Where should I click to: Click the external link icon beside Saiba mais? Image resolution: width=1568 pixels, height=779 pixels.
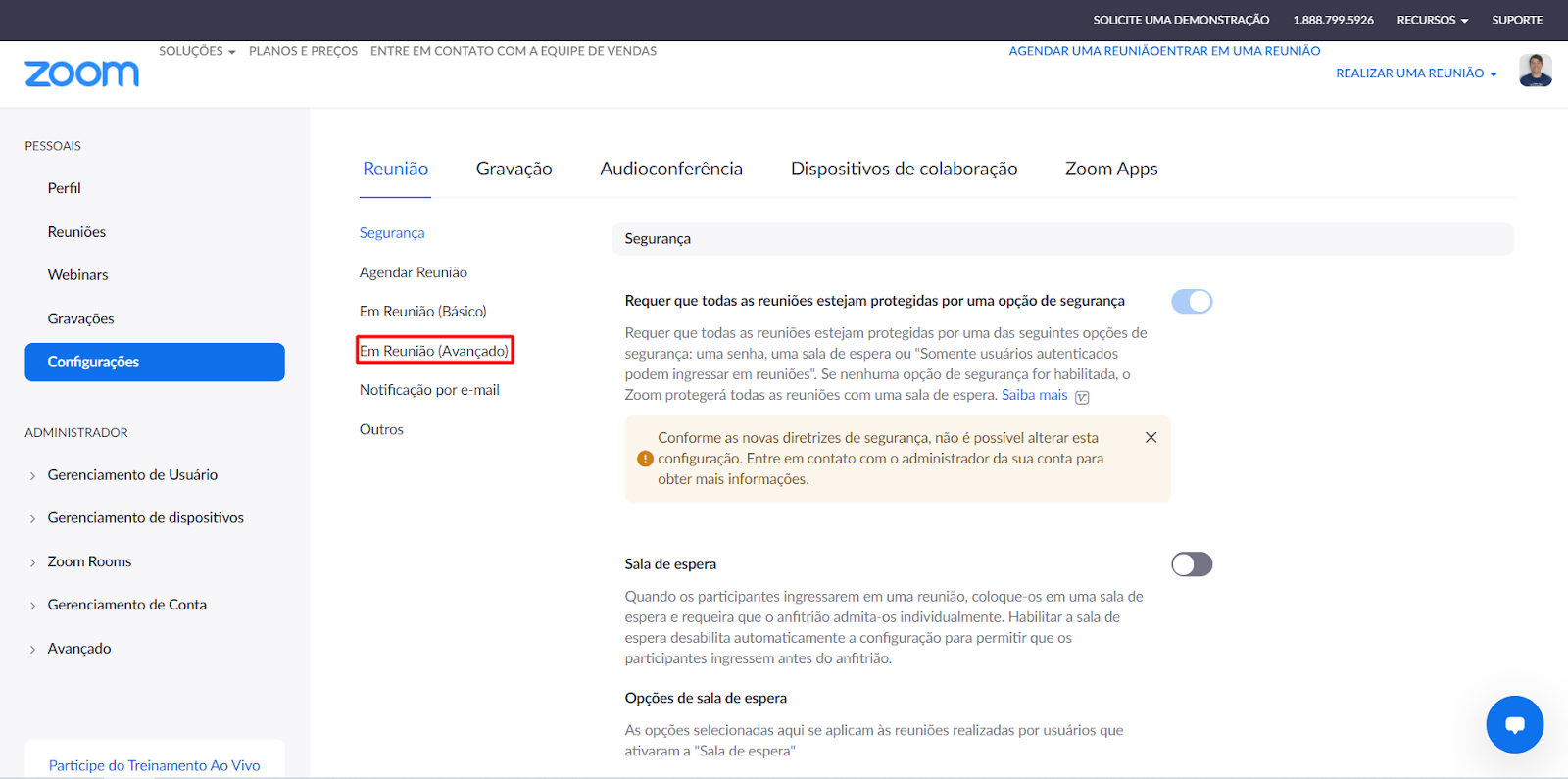pyautogui.click(x=1082, y=397)
